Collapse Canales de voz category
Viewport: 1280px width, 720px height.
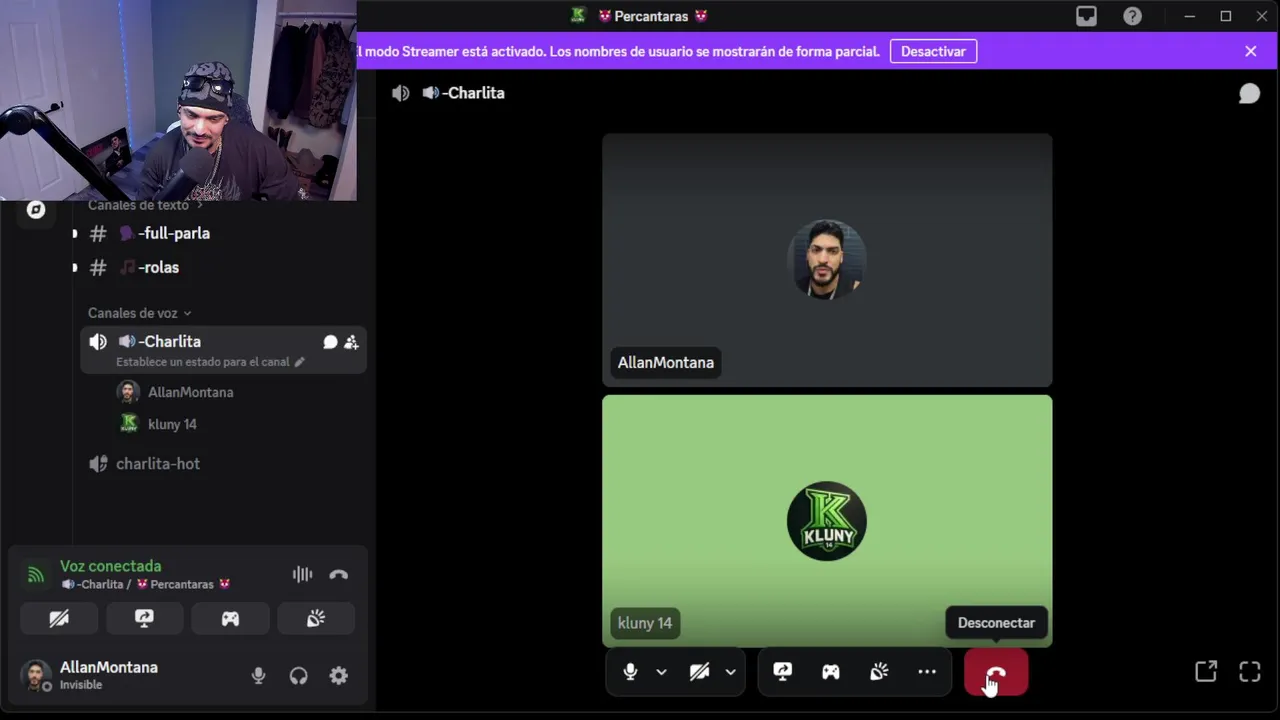(x=139, y=313)
